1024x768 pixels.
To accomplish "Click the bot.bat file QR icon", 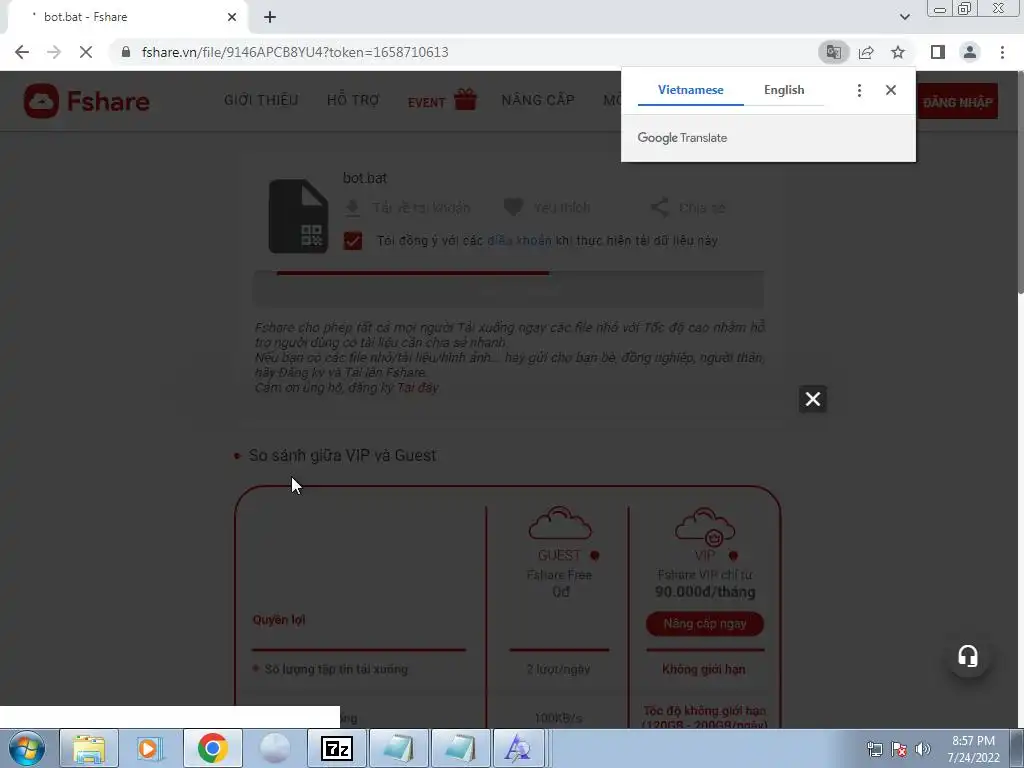I will pos(298,216).
